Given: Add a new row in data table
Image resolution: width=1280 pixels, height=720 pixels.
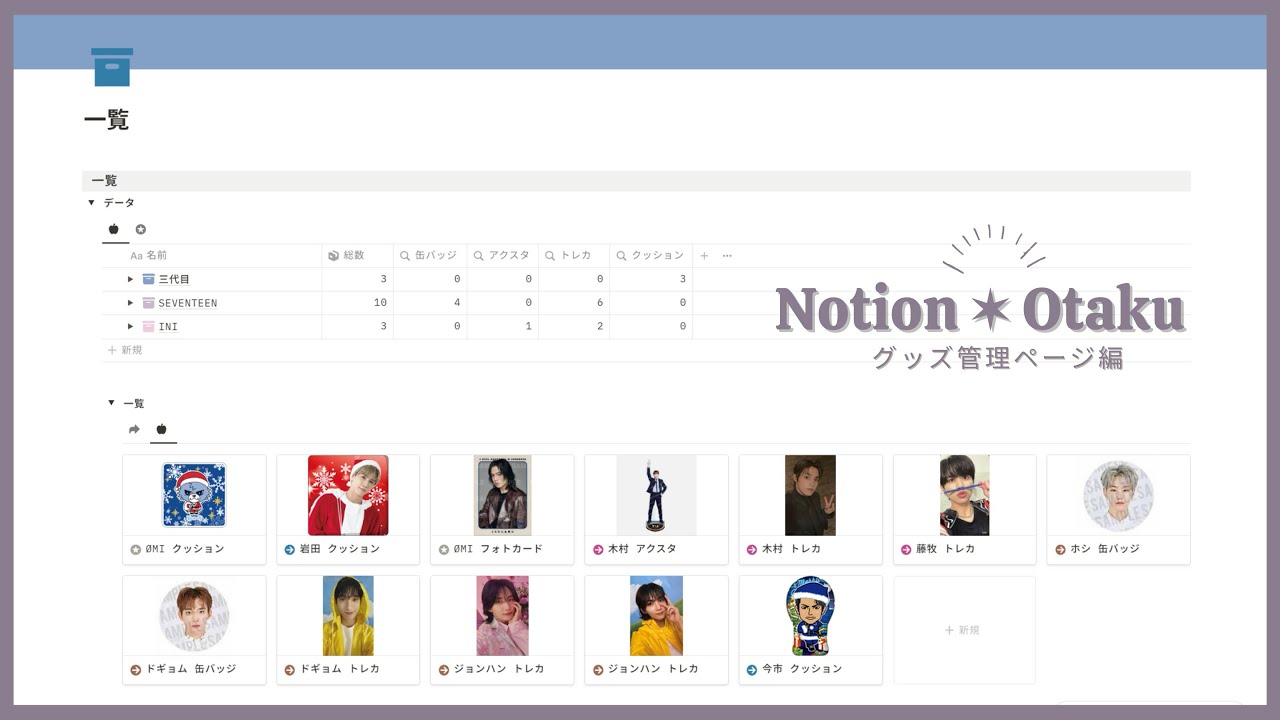Looking at the screenshot, I should (125, 350).
